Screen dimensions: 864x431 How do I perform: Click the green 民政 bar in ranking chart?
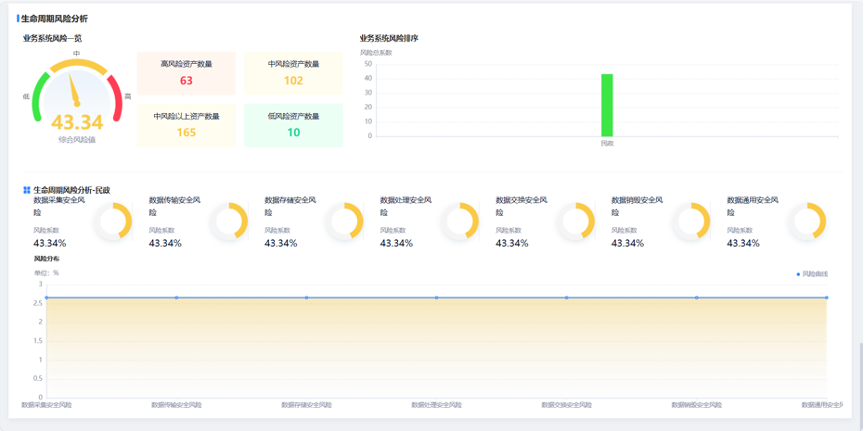pos(606,105)
